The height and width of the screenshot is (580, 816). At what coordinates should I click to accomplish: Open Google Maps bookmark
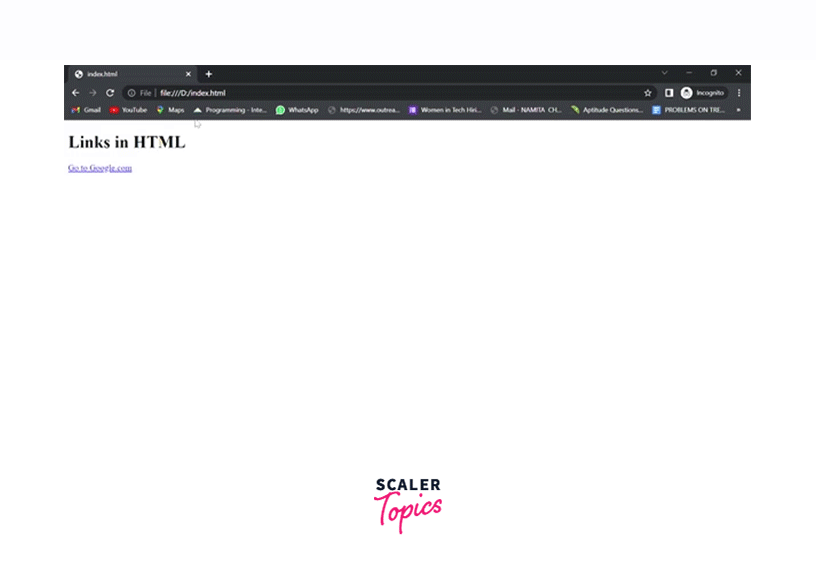point(170,110)
